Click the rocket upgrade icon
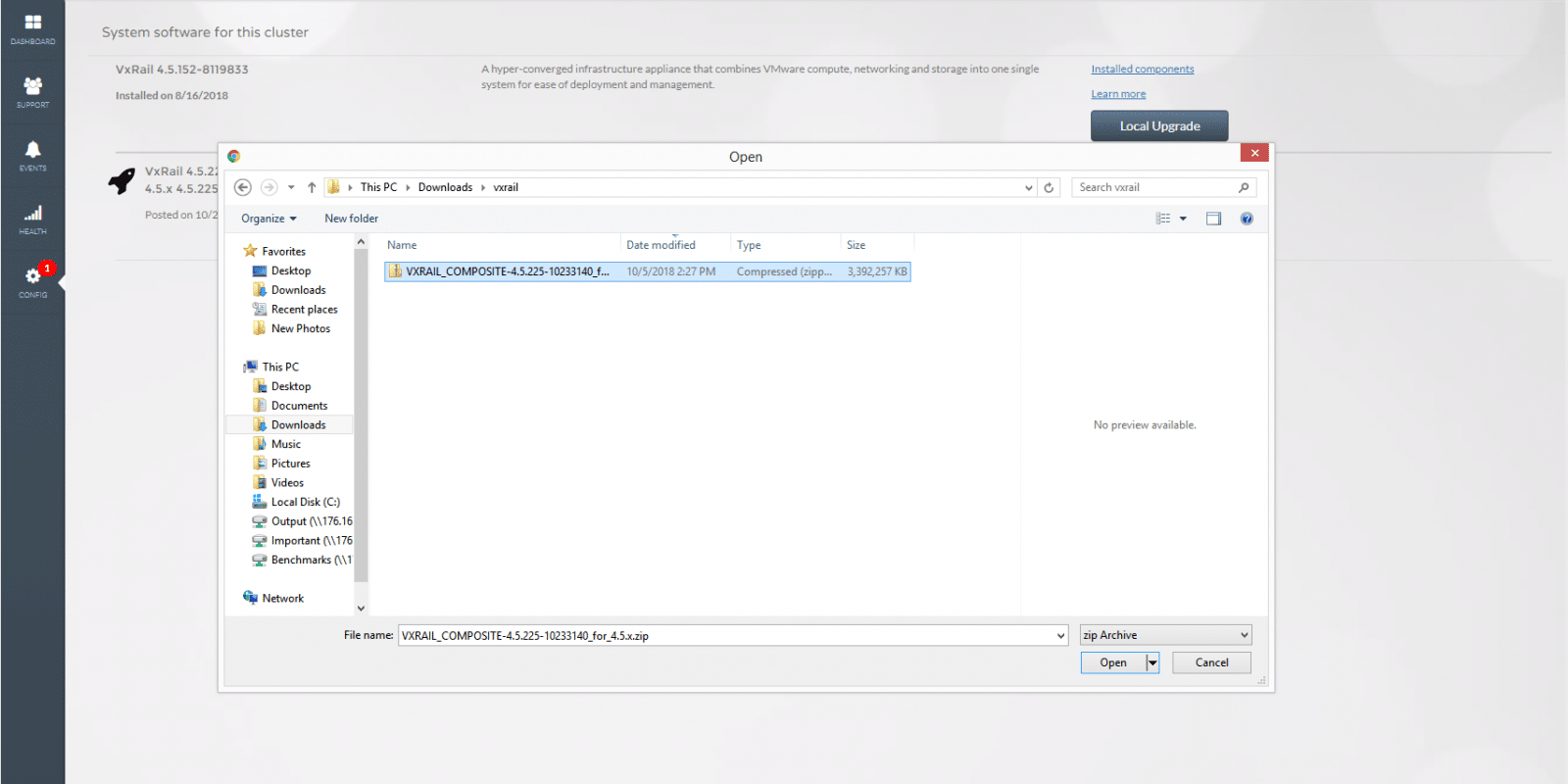The width and height of the screenshot is (1568, 784). coord(122,181)
